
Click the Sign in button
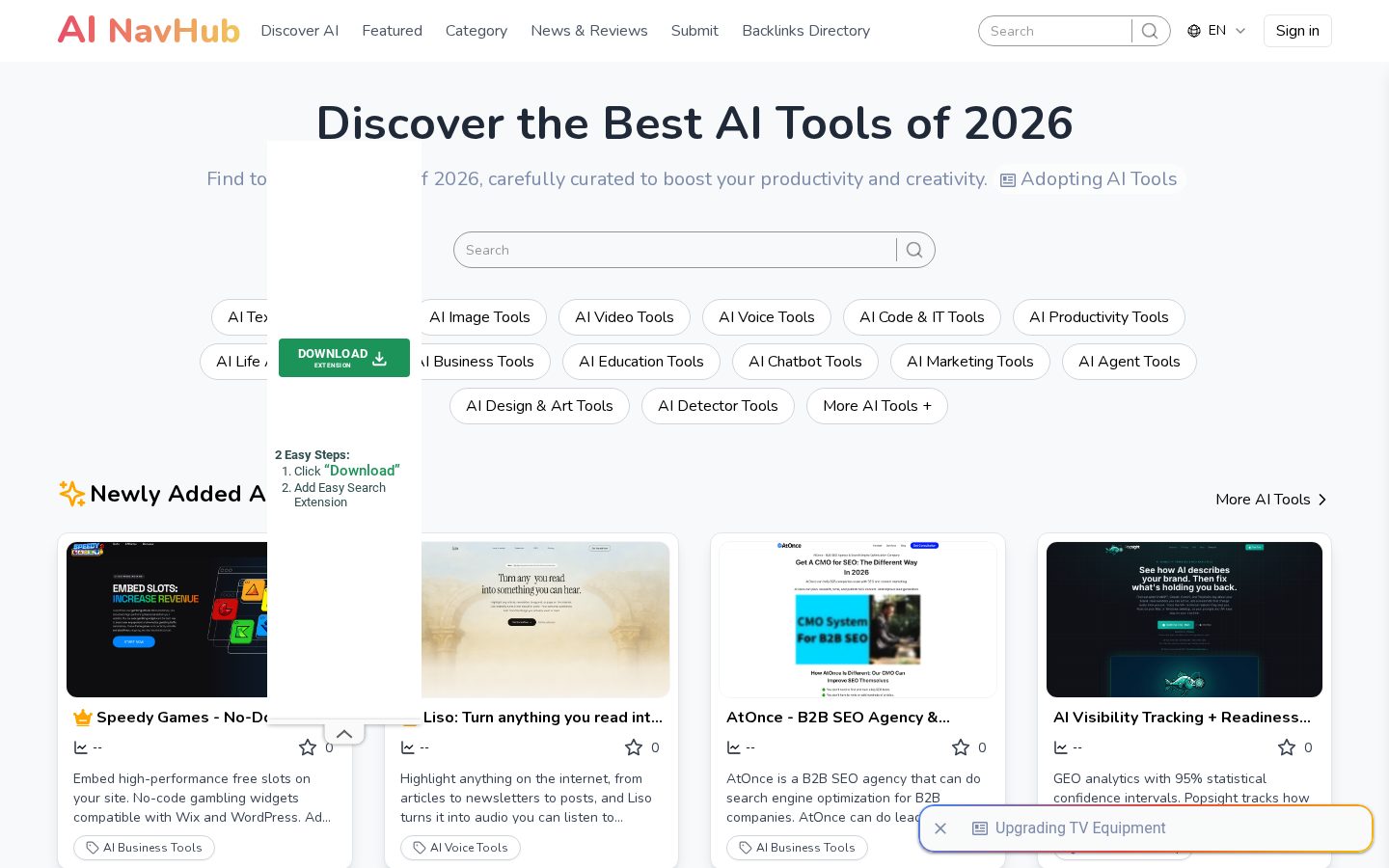click(1297, 31)
